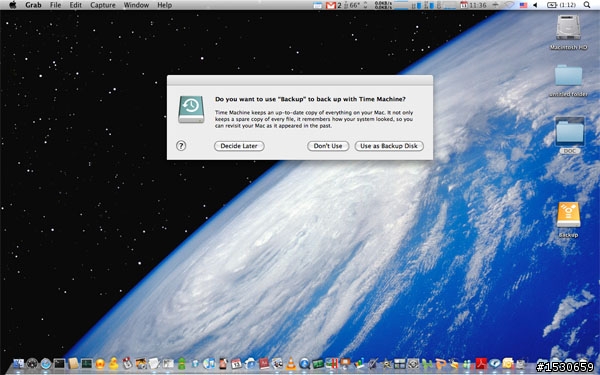Open the Window menu
This screenshot has height=375, width=600.
(x=136, y=5)
